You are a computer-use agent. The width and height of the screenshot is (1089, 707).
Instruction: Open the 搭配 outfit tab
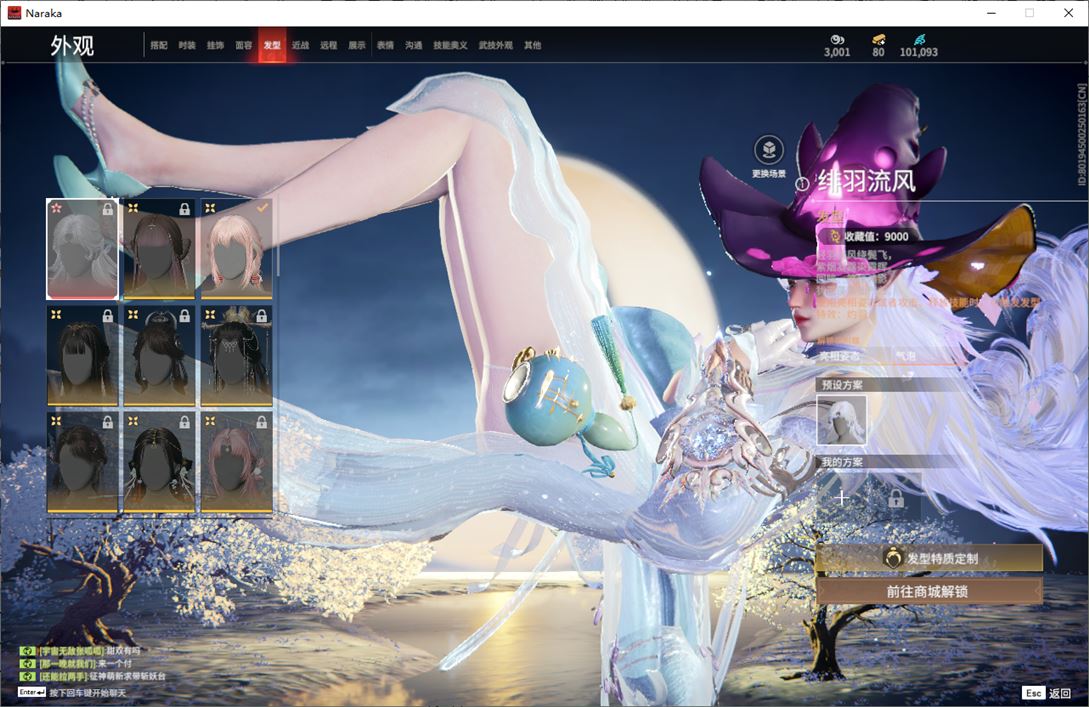pos(159,45)
